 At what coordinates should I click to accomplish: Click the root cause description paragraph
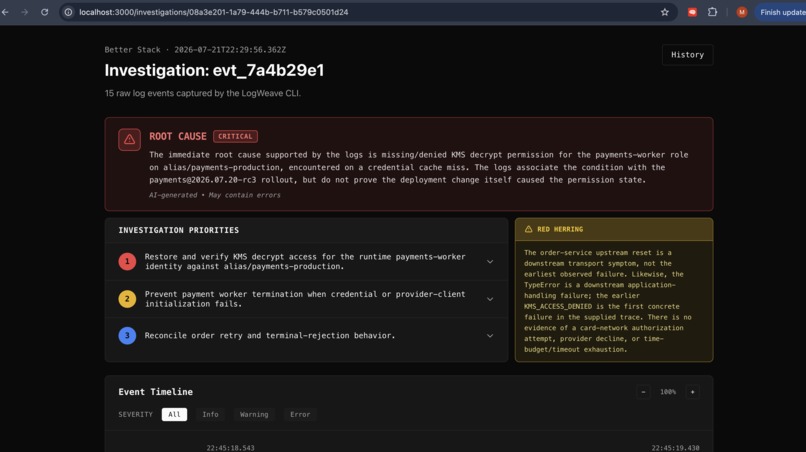[418, 167]
